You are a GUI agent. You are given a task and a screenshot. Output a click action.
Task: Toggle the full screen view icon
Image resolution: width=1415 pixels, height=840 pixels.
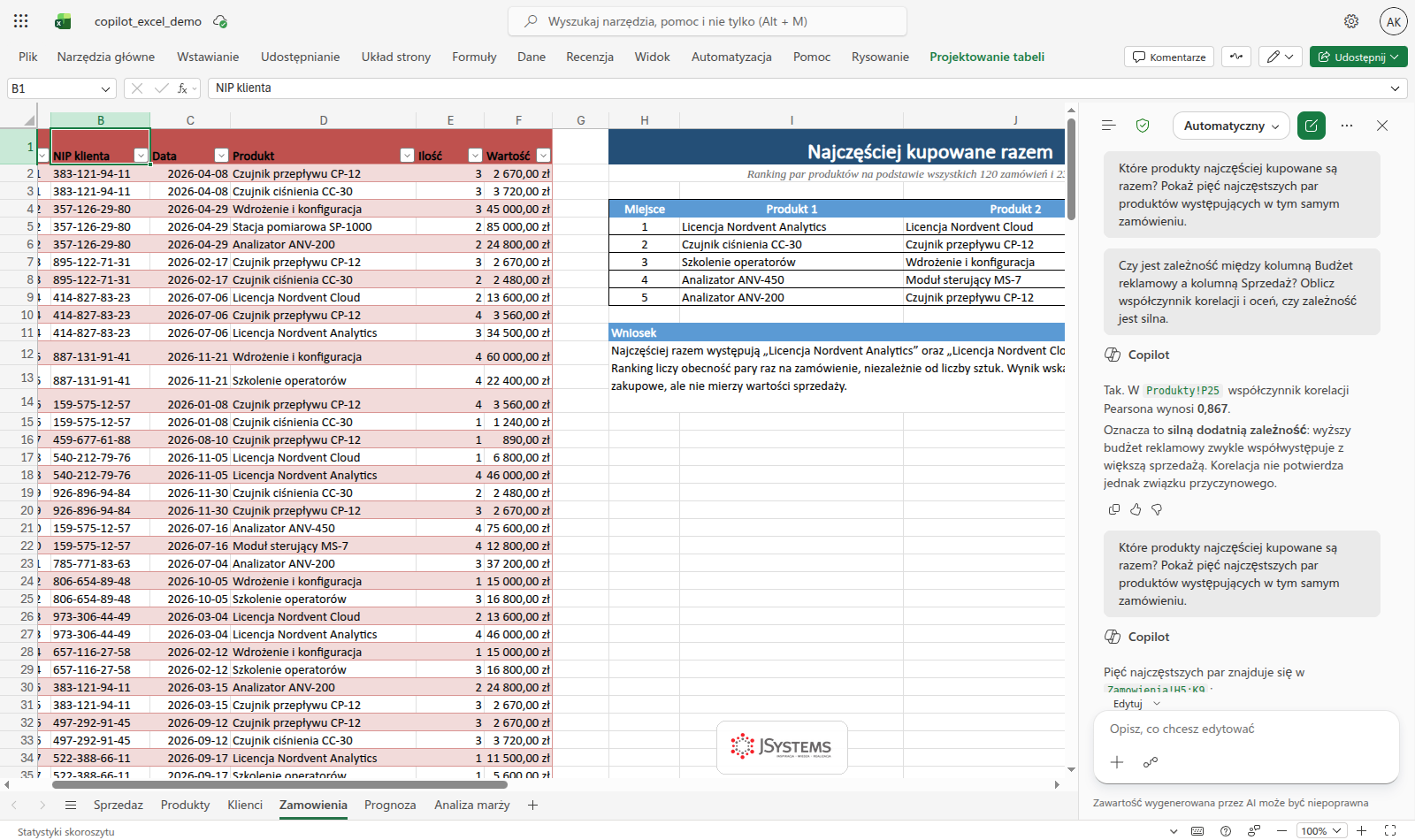tap(1390, 831)
